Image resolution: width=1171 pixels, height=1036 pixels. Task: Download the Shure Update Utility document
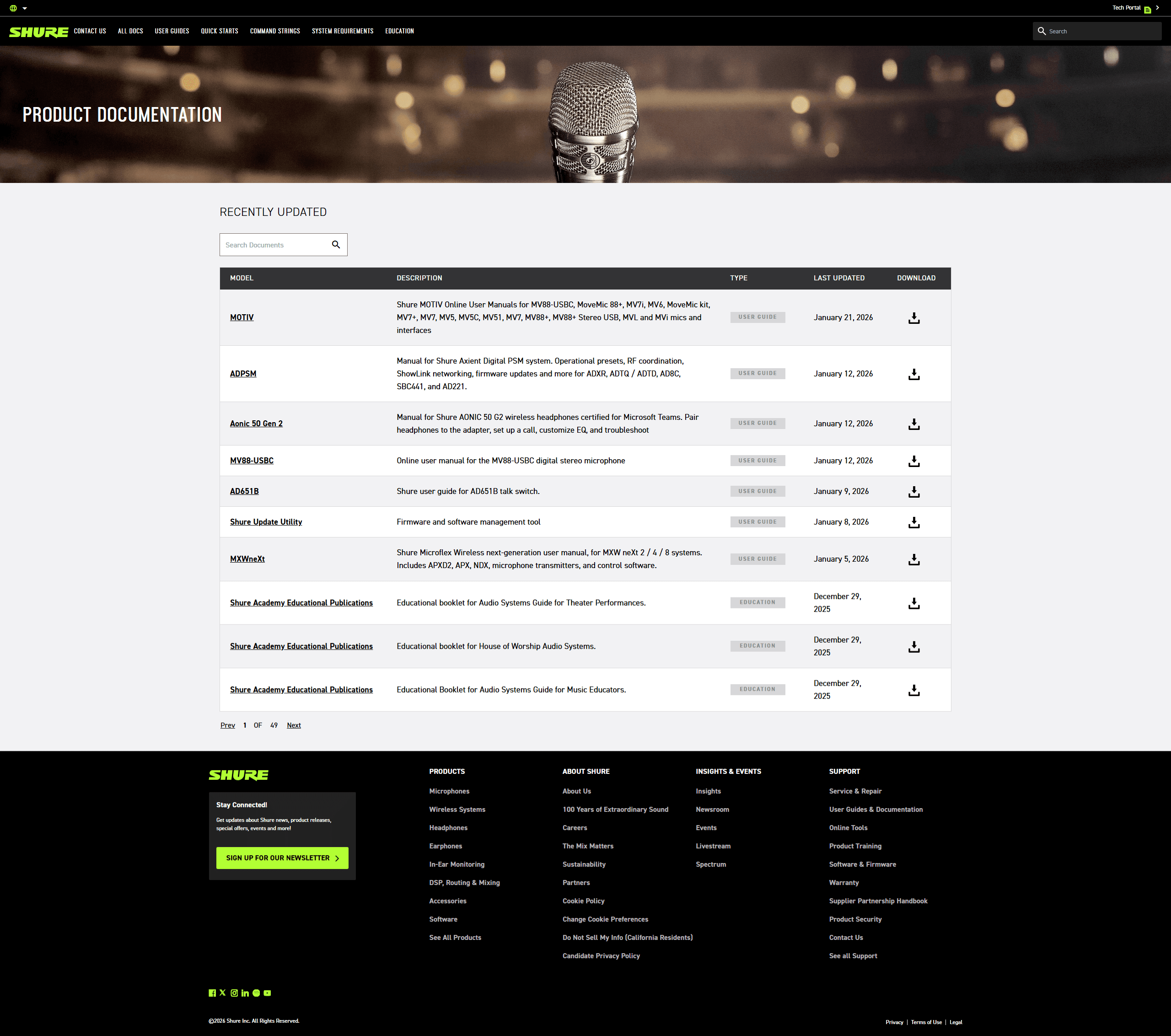(914, 522)
